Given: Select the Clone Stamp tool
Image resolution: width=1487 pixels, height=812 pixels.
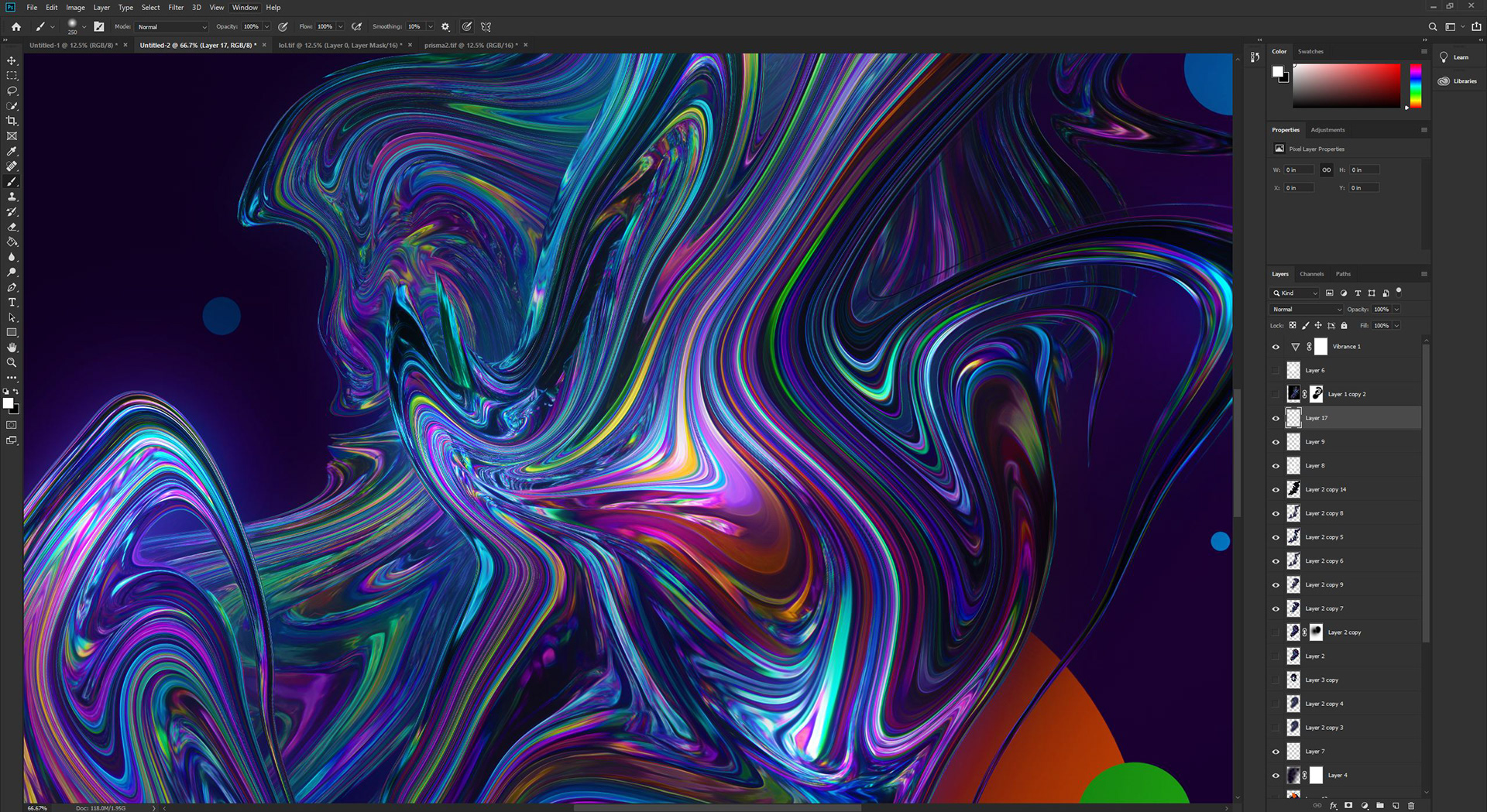Looking at the screenshot, I should click(12, 197).
